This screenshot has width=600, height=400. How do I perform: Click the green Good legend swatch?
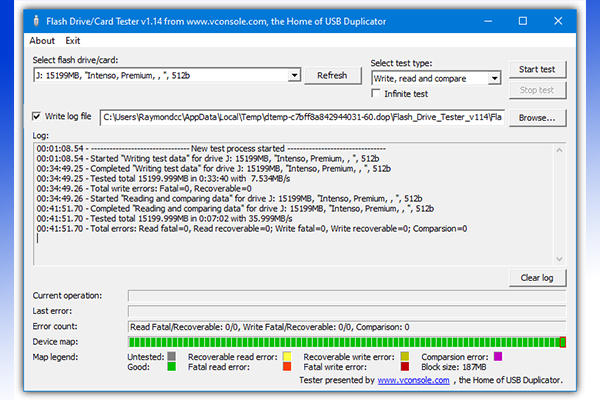(x=172, y=368)
